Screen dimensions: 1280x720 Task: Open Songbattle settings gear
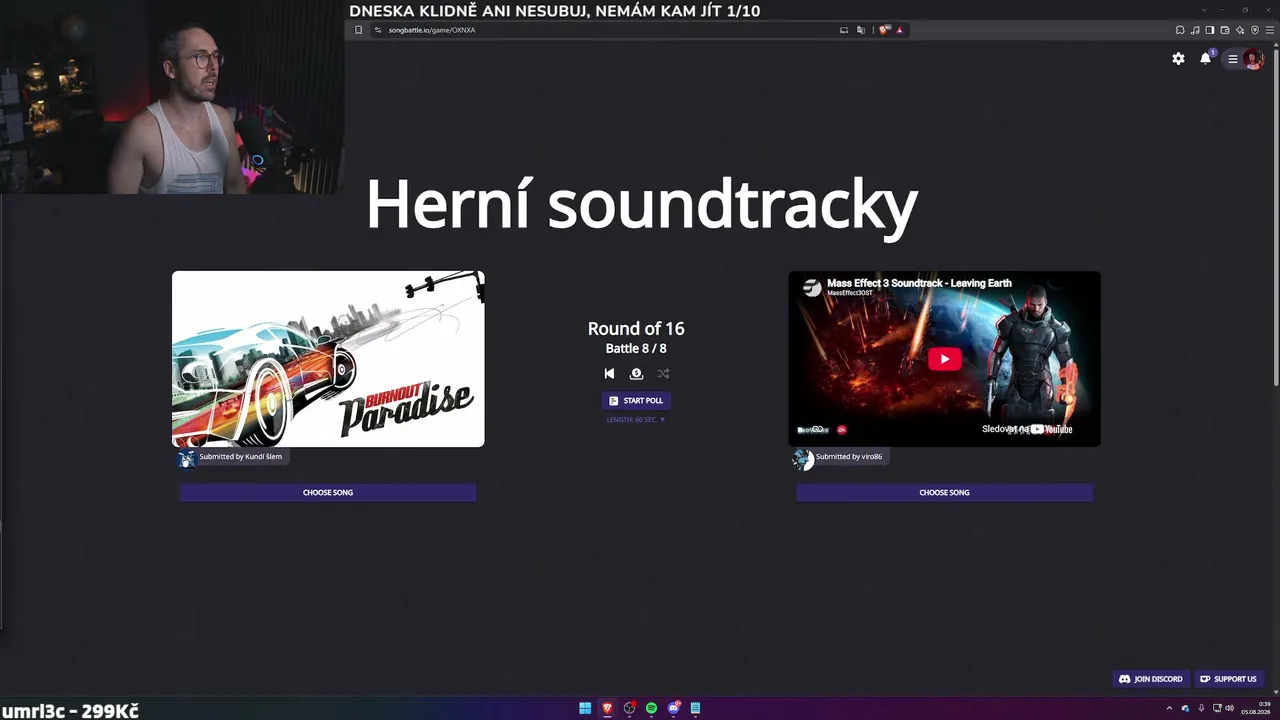point(1178,59)
